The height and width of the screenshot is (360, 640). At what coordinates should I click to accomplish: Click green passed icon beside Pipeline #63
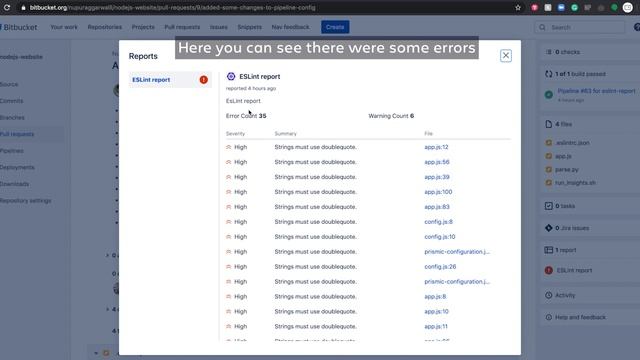549,95
